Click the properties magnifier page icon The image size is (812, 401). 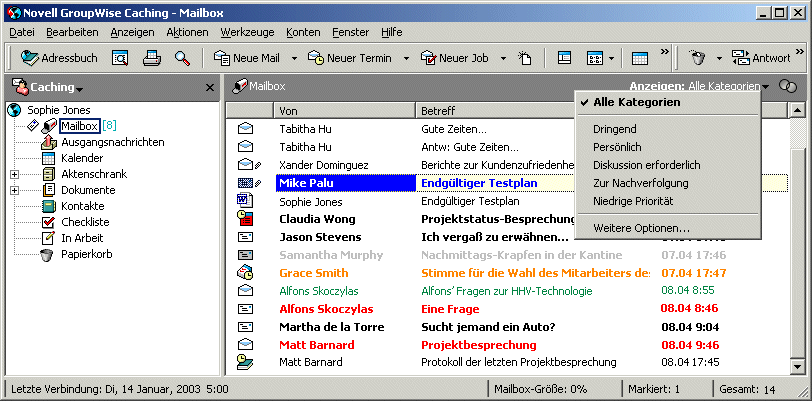(120, 58)
